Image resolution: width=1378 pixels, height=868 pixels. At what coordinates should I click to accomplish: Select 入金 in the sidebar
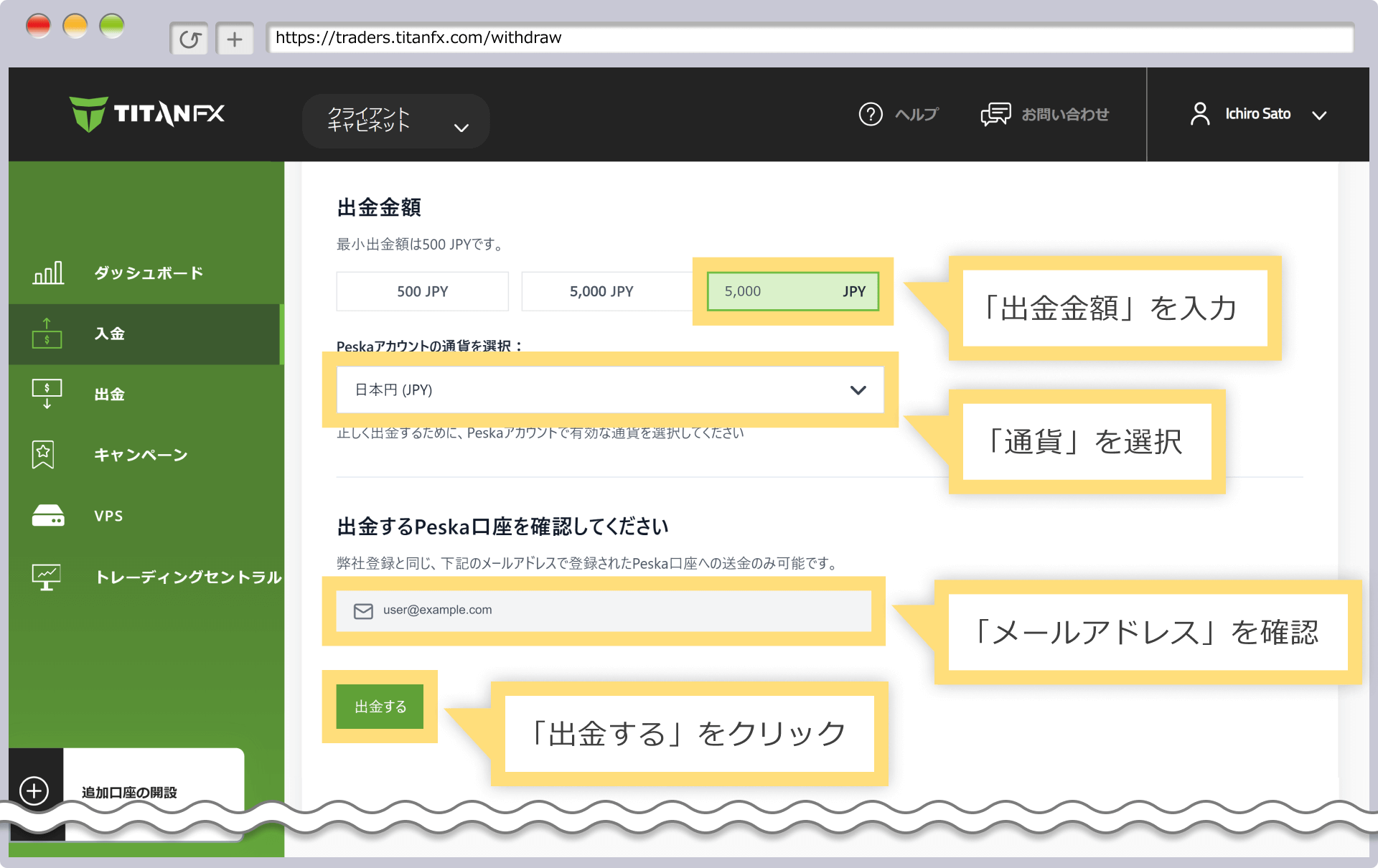tap(110, 334)
